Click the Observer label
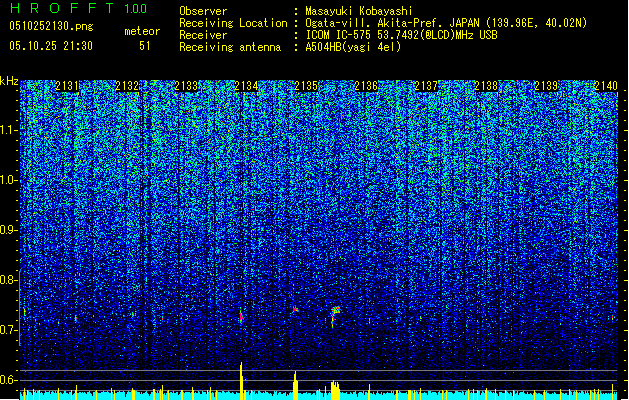 pos(203,11)
